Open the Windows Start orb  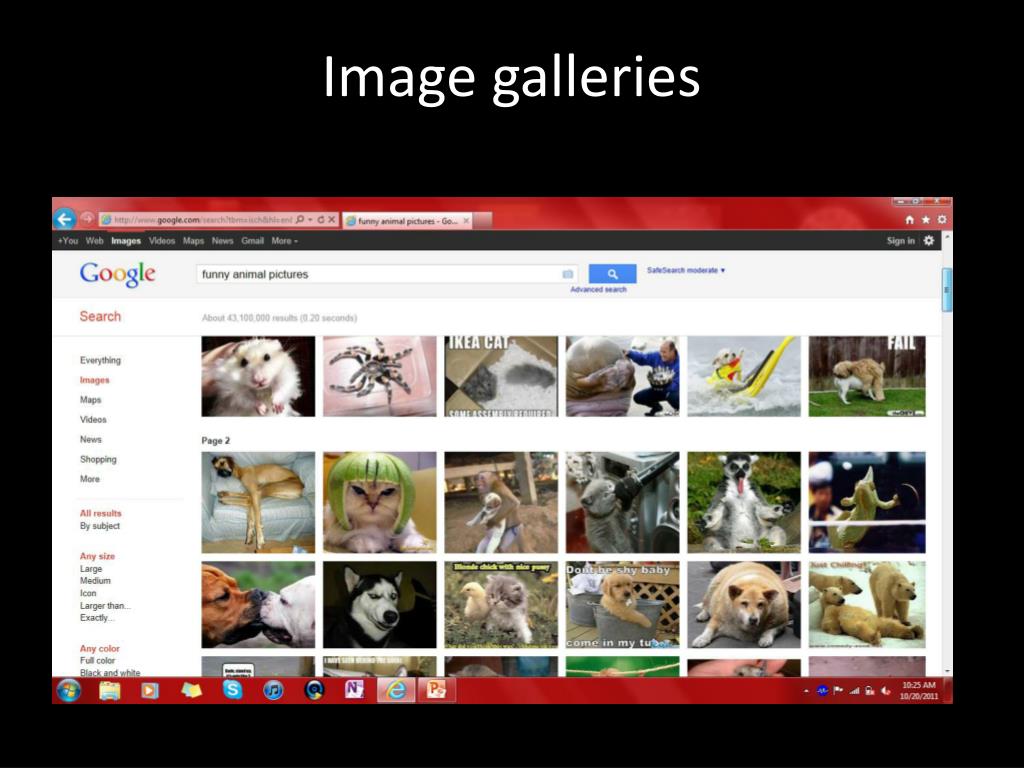69,690
